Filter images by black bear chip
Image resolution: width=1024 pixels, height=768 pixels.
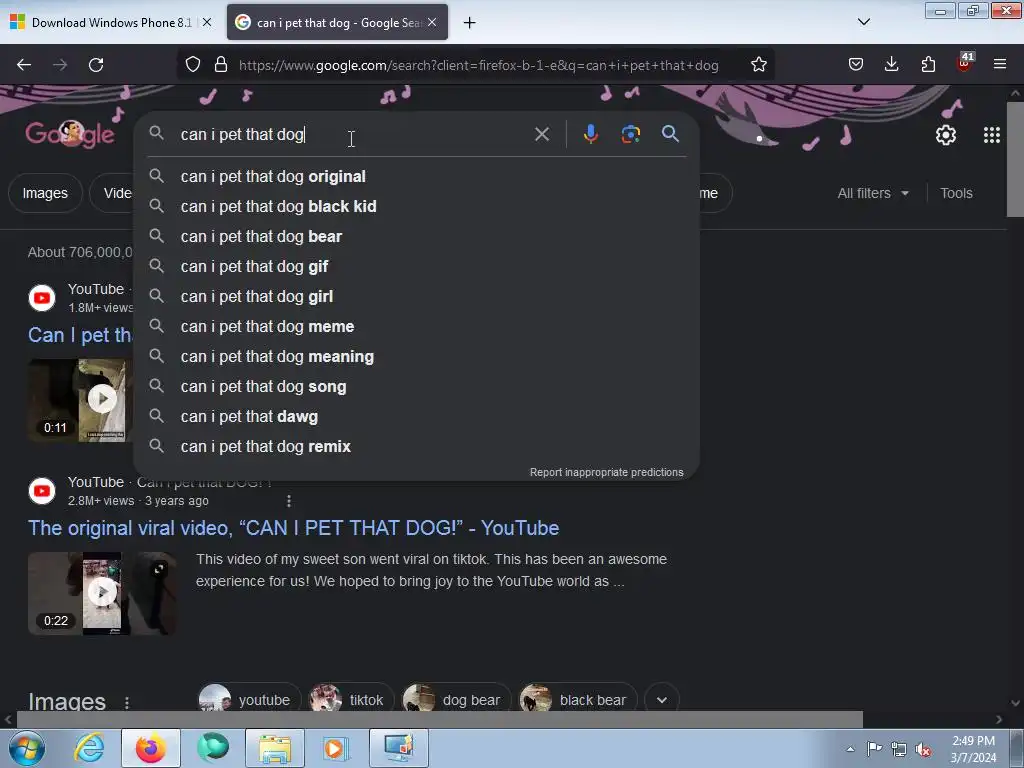577,699
